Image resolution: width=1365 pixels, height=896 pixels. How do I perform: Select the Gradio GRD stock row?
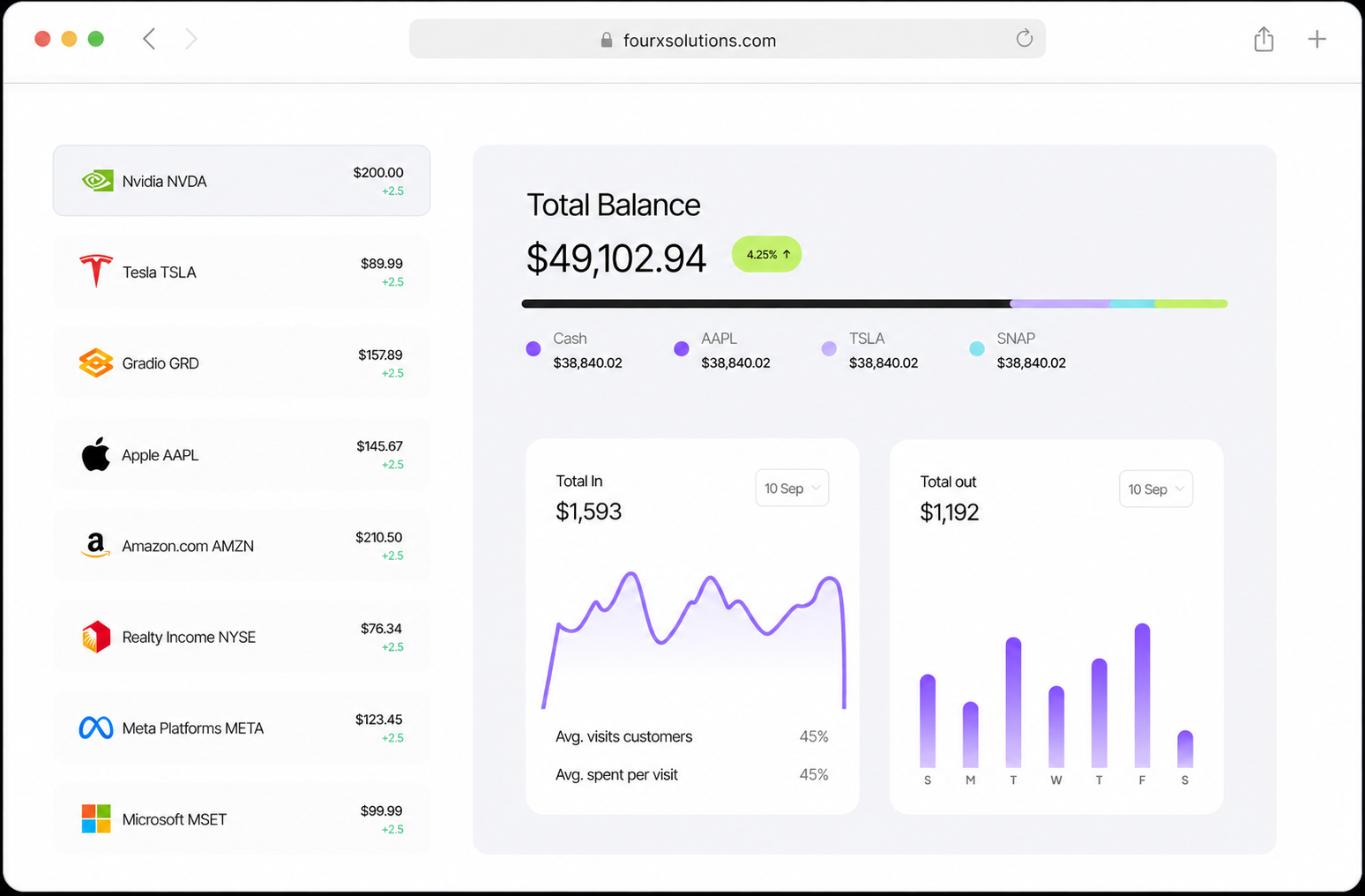242,362
